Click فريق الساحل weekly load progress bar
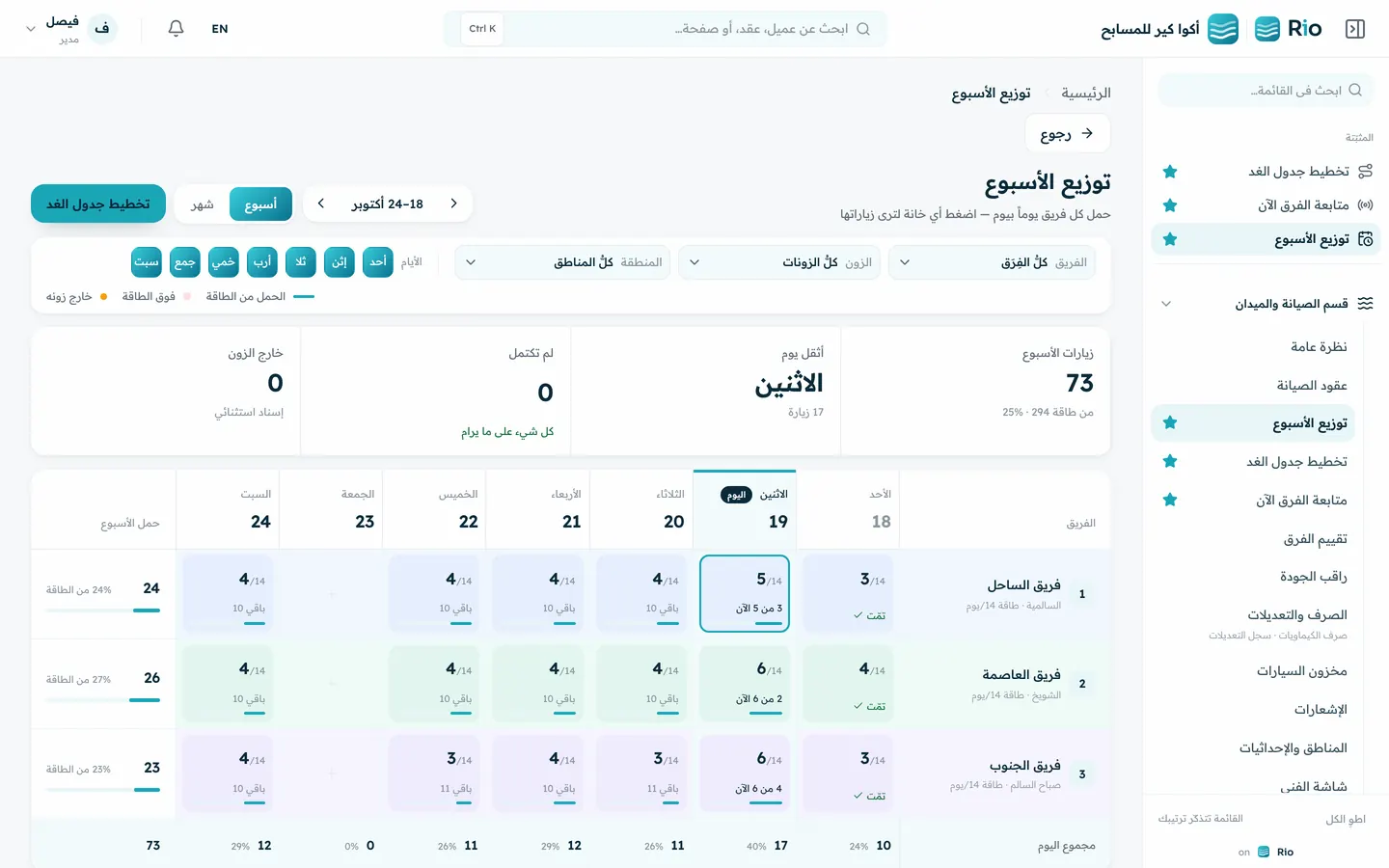 click(x=103, y=610)
